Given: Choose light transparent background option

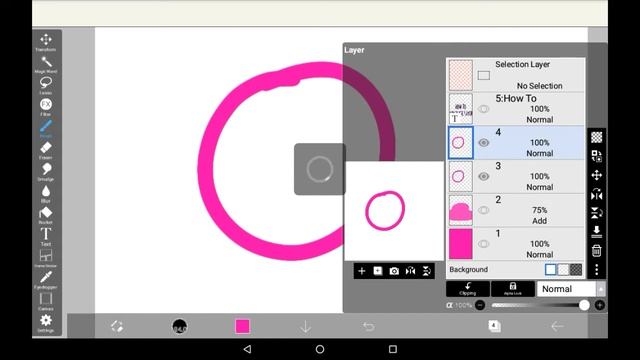Looking at the screenshot, I should [x=563, y=269].
